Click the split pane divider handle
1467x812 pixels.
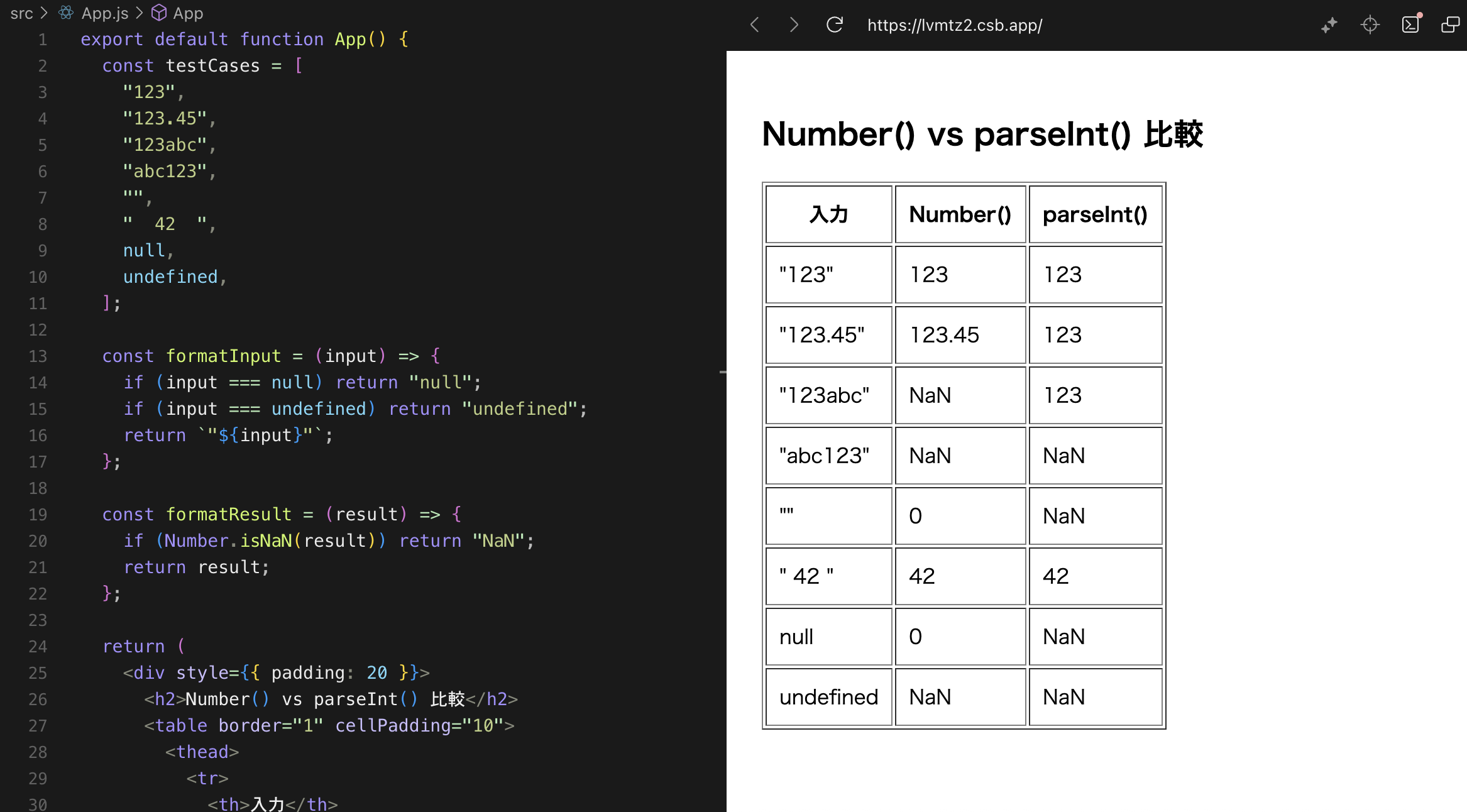723,372
